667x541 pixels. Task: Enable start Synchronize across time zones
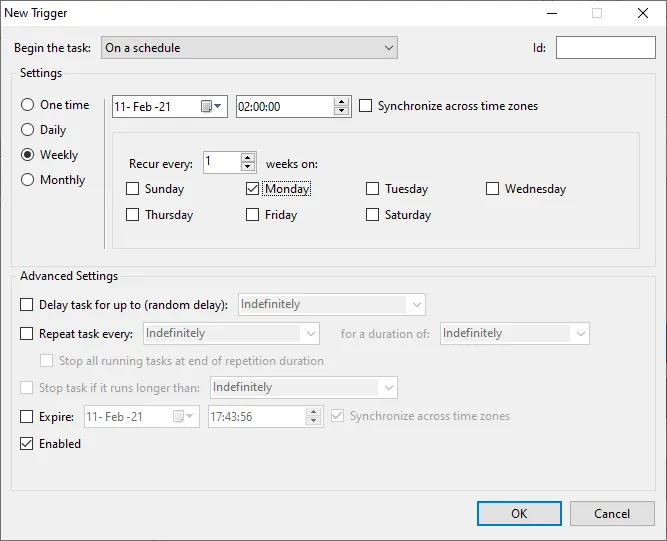[365, 106]
